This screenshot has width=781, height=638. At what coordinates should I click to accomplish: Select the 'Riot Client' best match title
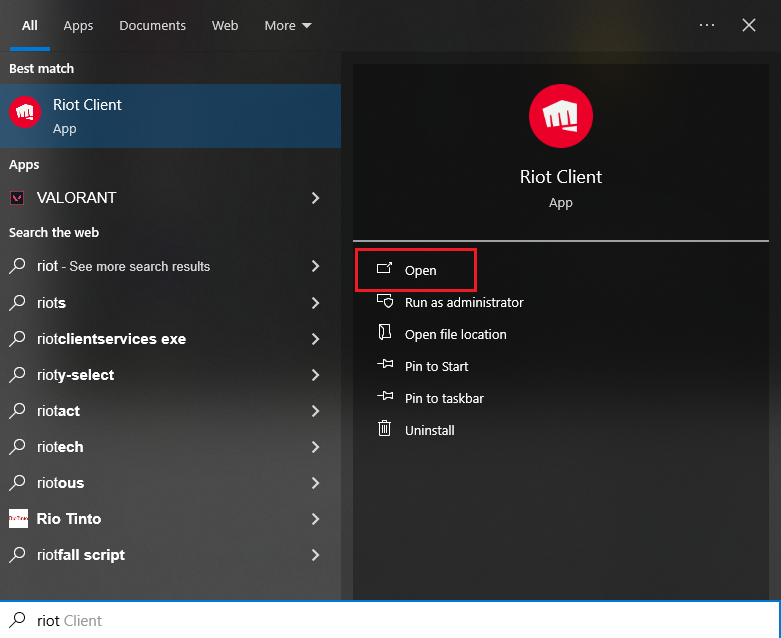coord(87,105)
